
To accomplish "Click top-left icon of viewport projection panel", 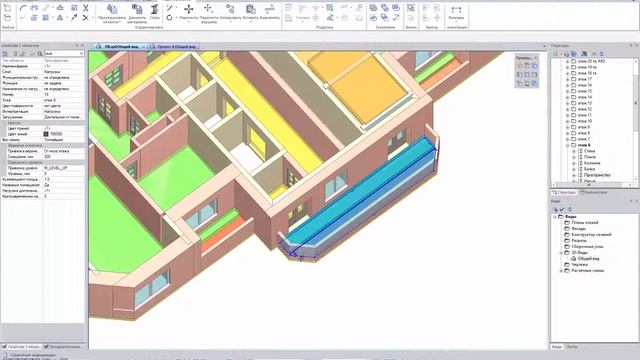I will (x=520, y=65).
